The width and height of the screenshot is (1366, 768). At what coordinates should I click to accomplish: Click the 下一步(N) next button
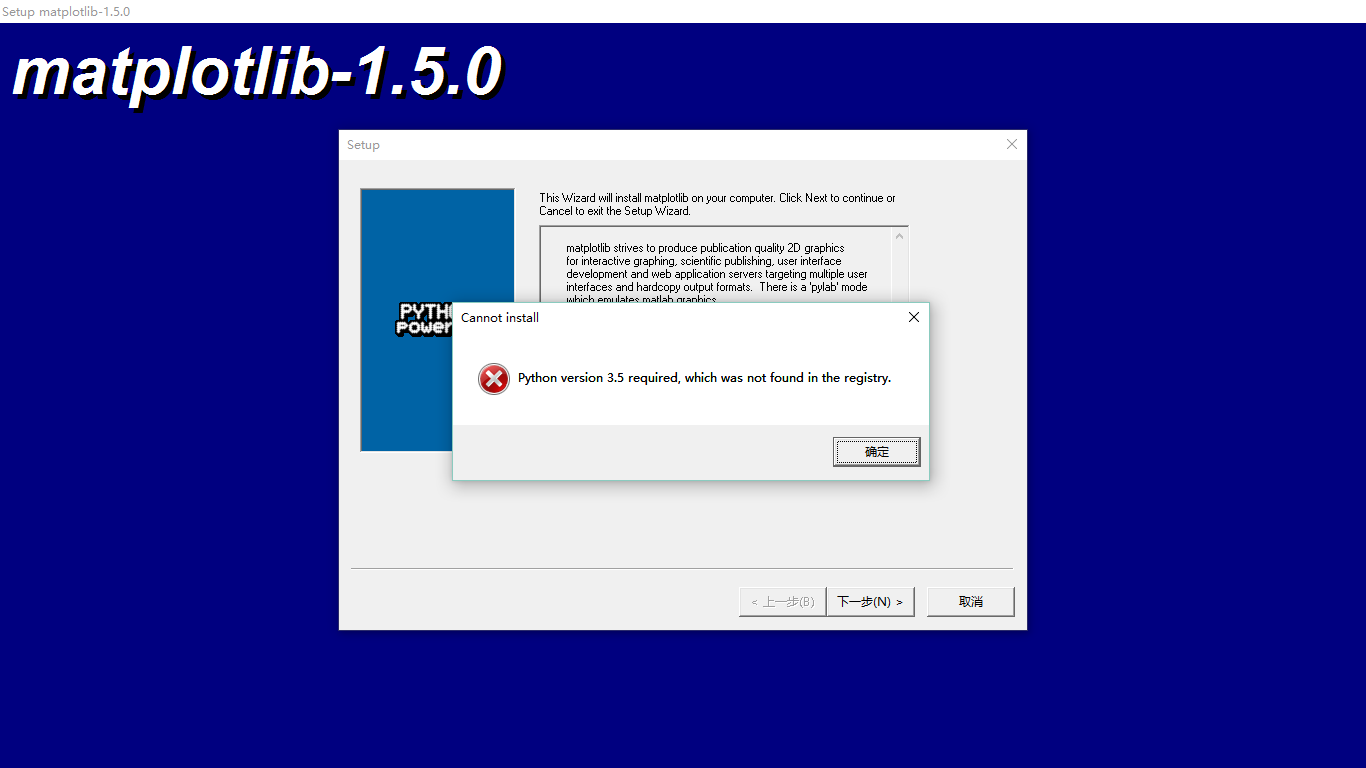tap(870, 601)
